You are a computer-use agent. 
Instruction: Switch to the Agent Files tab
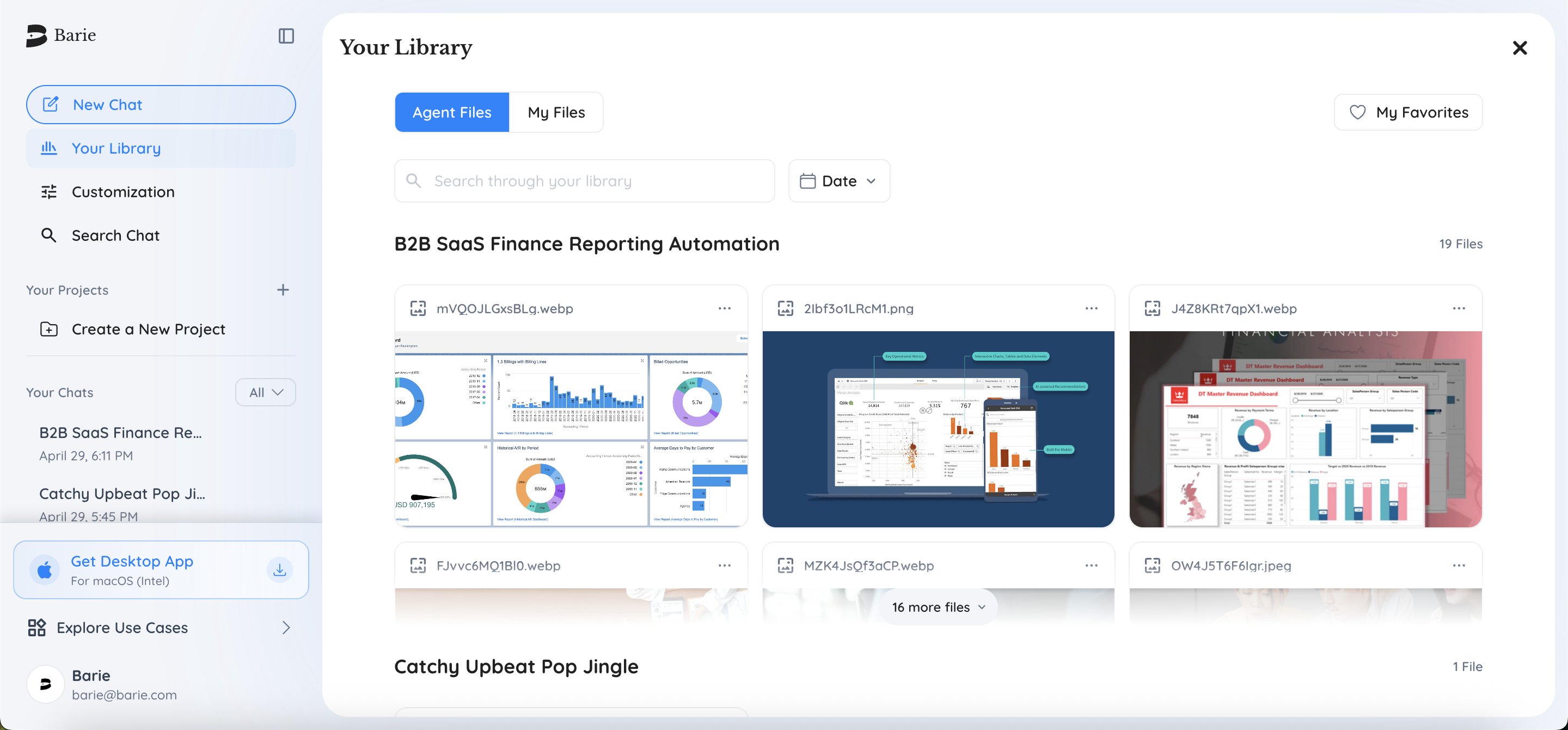452,112
